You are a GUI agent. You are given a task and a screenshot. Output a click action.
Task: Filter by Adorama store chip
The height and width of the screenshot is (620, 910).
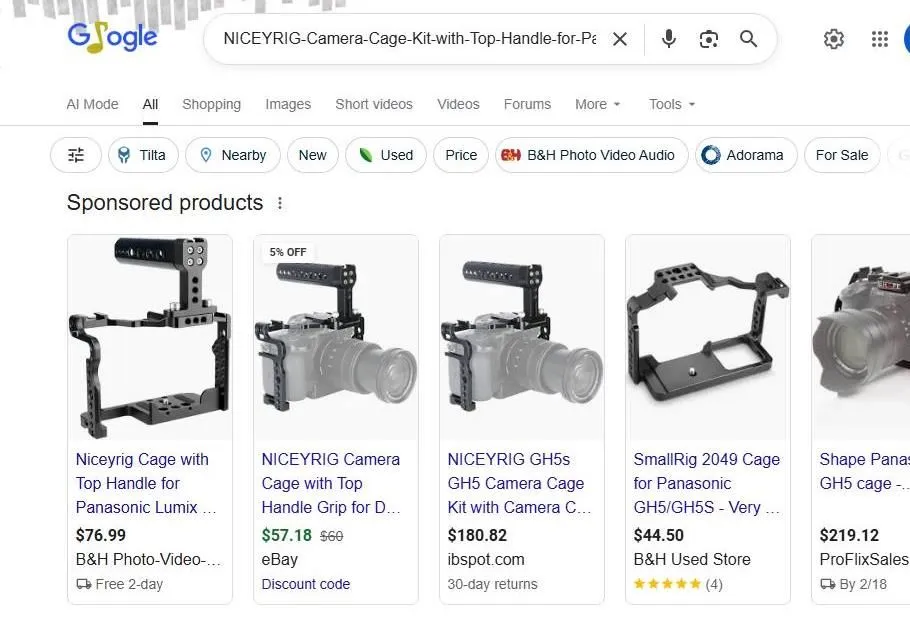(x=746, y=155)
